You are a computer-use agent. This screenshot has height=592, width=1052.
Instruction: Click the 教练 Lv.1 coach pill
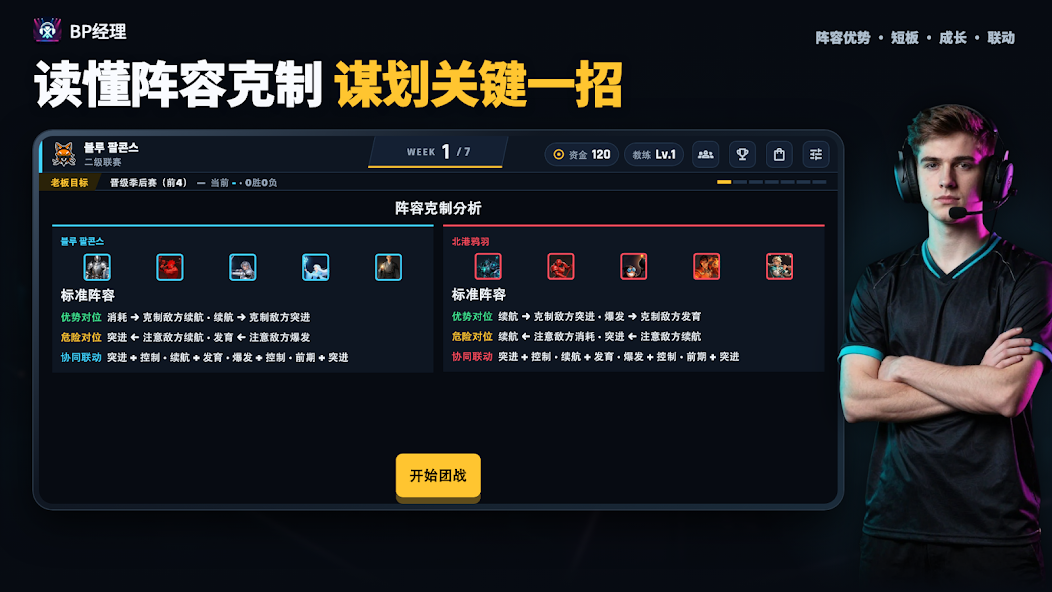pyautogui.click(x=654, y=154)
